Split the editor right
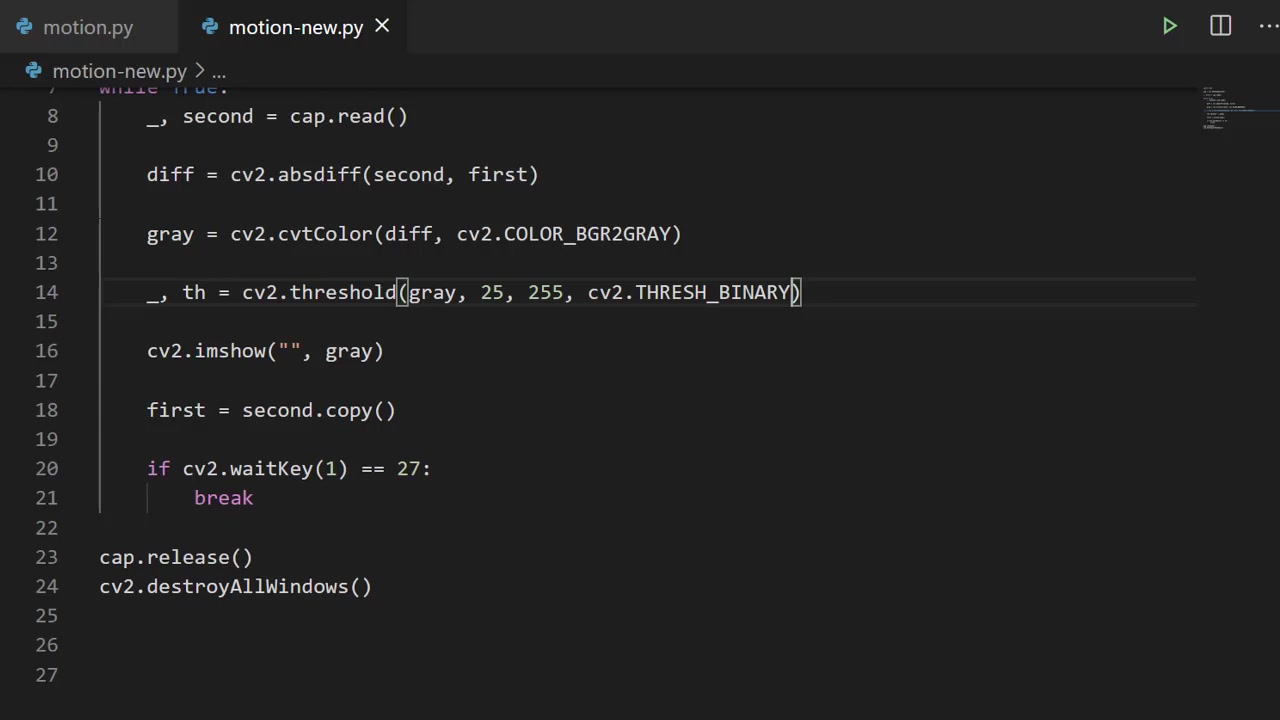1280x720 pixels. coord(1220,26)
